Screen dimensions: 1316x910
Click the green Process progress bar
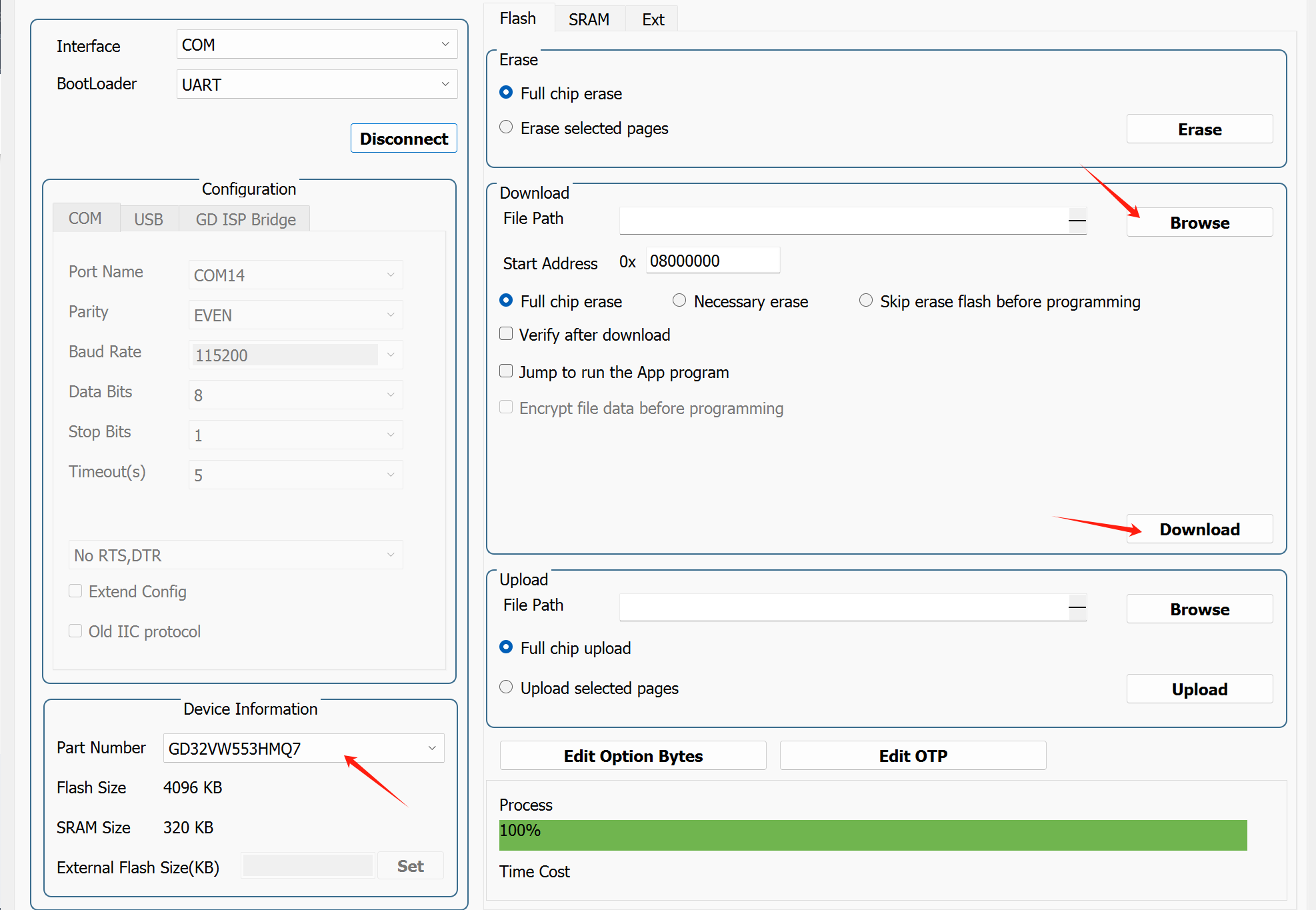tap(872, 835)
